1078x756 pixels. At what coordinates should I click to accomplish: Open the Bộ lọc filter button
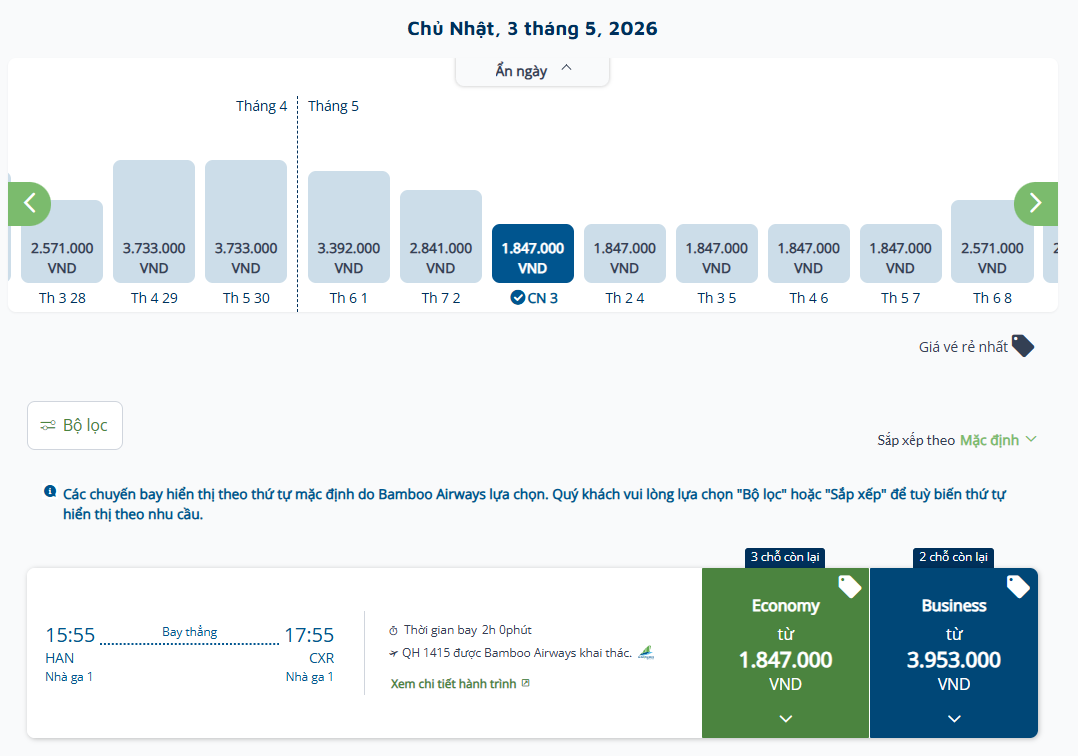point(75,425)
